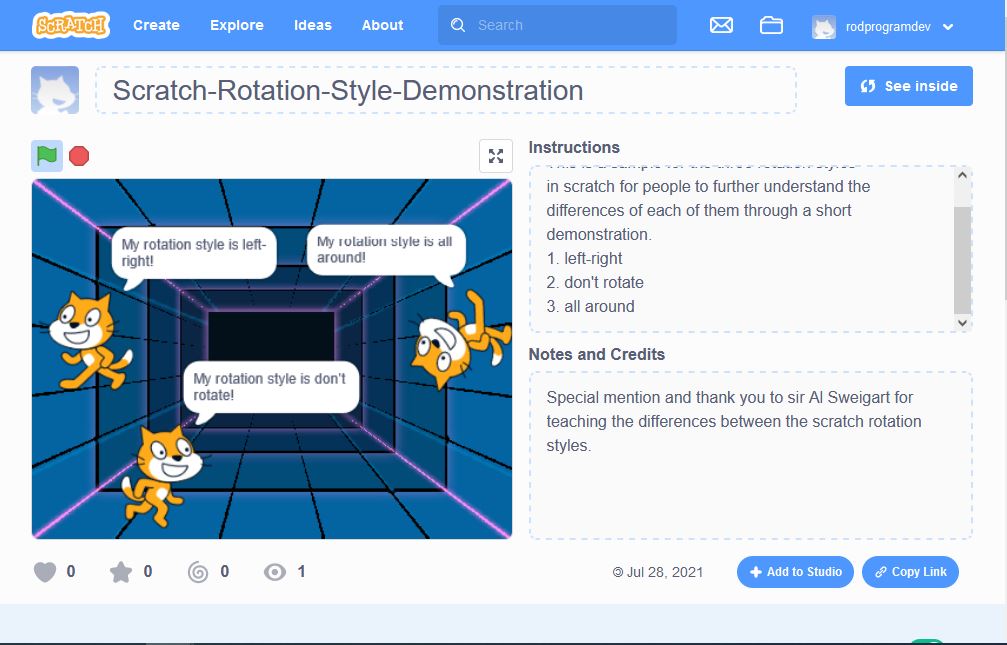Click the Copy Link button
This screenshot has width=1007, height=645.
click(910, 572)
